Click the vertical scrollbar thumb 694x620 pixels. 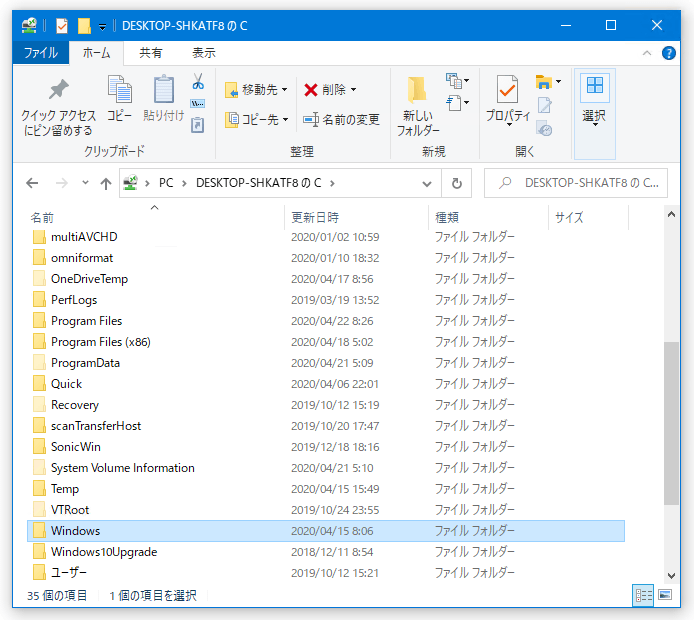671,423
